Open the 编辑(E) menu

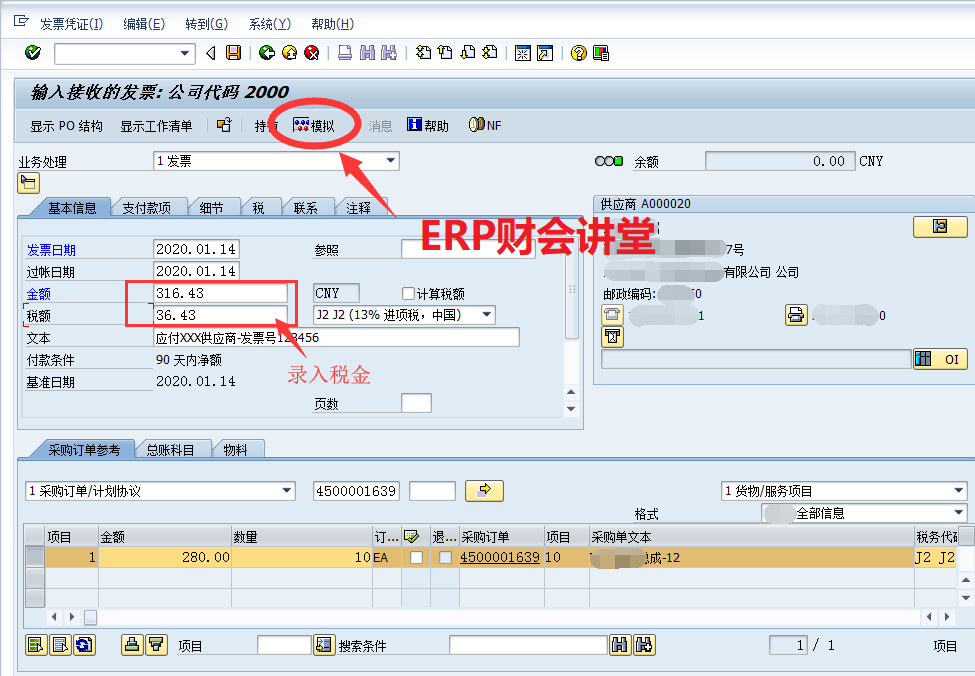click(x=143, y=24)
